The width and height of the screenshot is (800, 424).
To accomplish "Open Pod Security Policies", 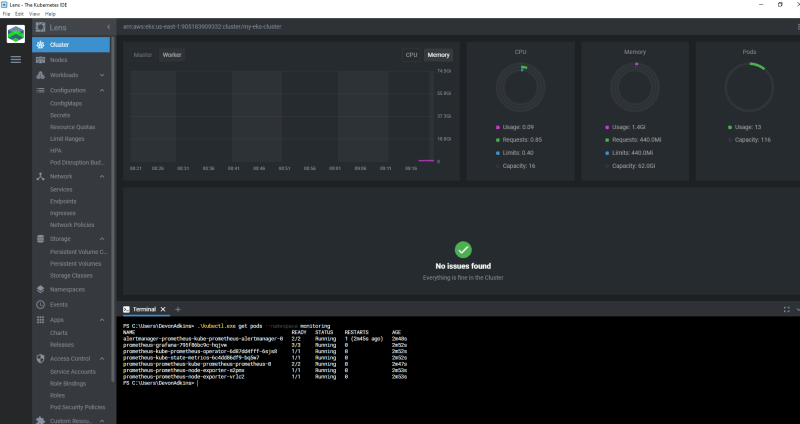I will [x=78, y=407].
